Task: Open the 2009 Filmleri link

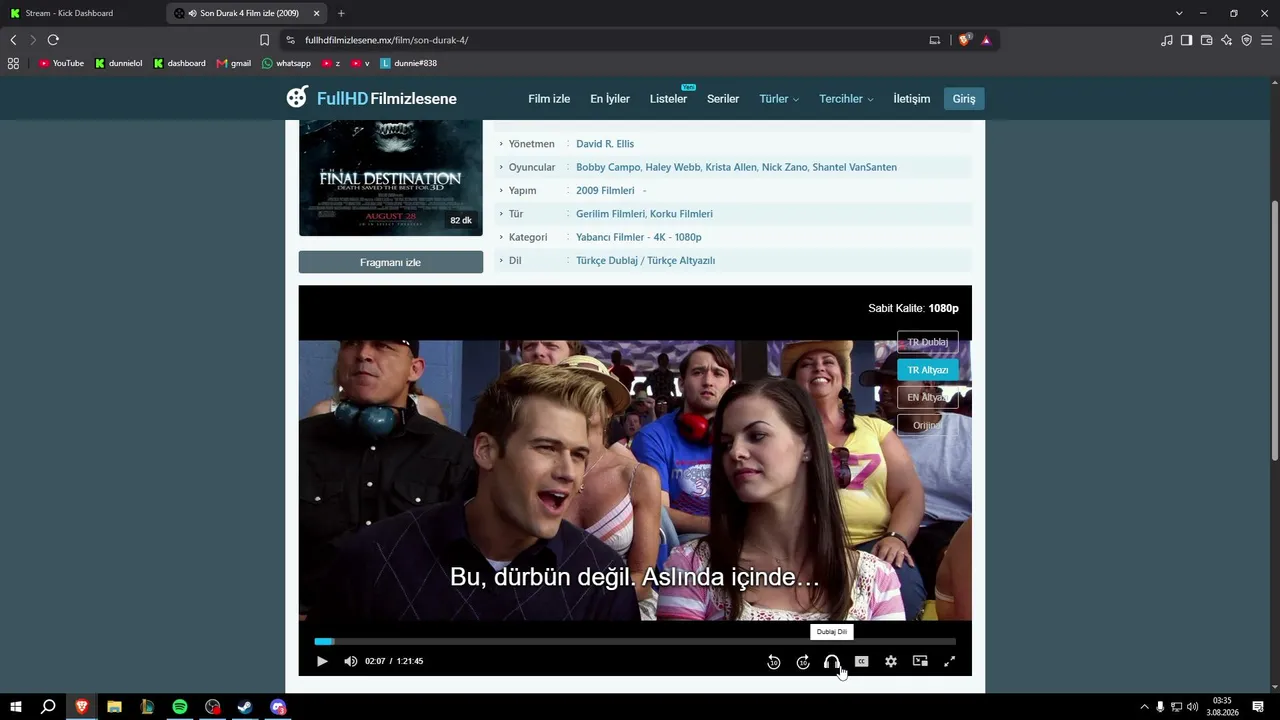Action: tap(605, 191)
